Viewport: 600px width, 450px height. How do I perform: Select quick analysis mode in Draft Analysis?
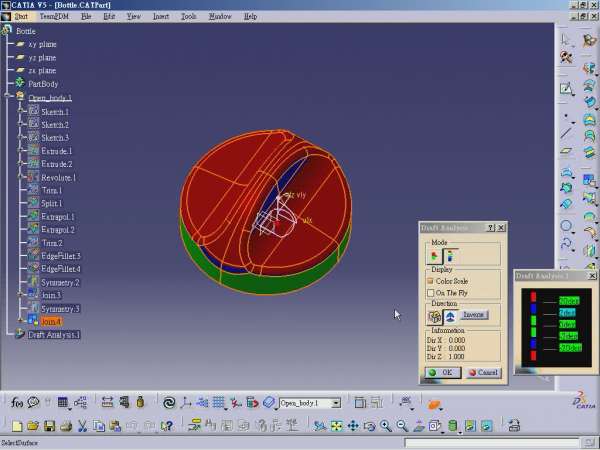coord(435,256)
